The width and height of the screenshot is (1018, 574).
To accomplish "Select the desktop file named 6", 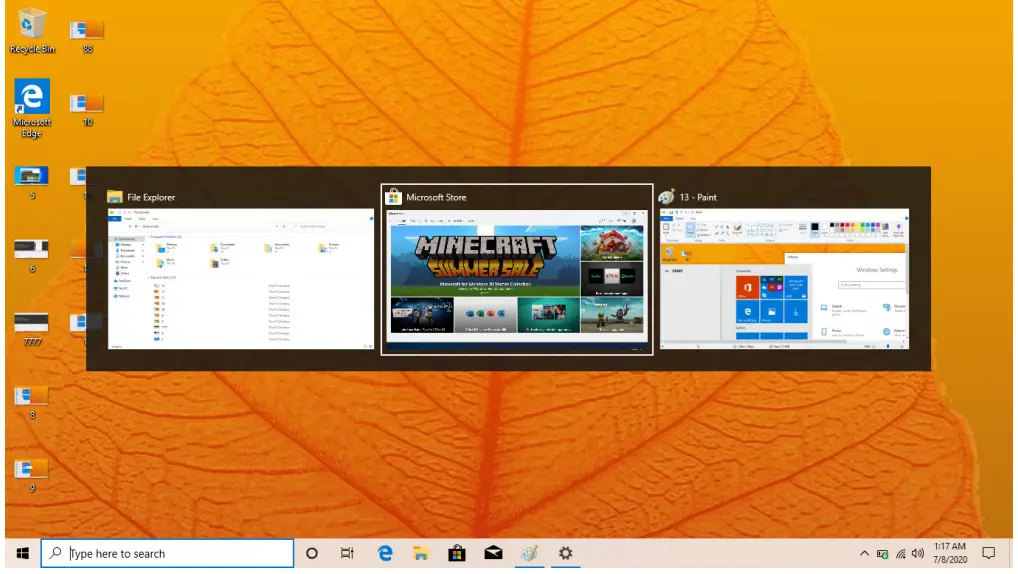I will pos(31,256).
